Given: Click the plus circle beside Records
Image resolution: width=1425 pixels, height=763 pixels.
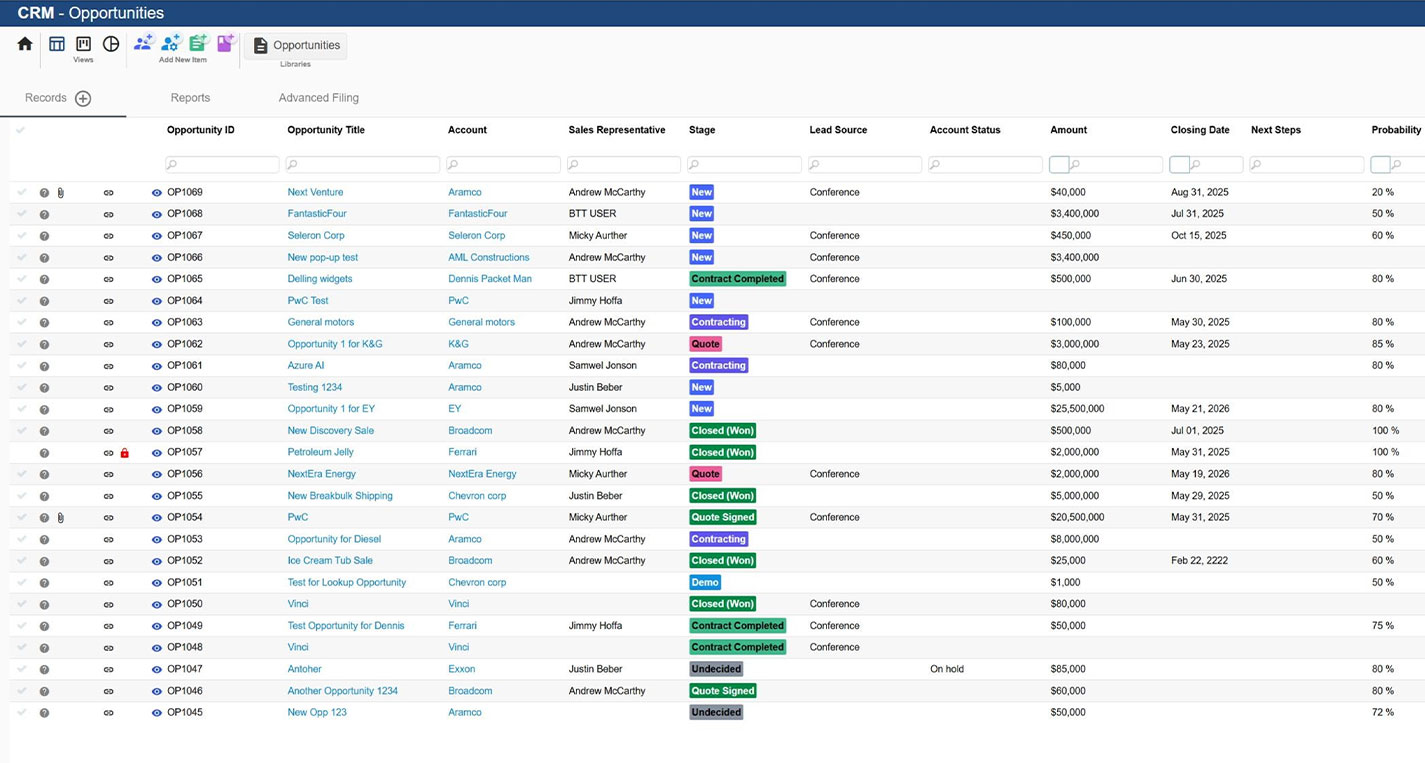Looking at the screenshot, I should [x=83, y=98].
